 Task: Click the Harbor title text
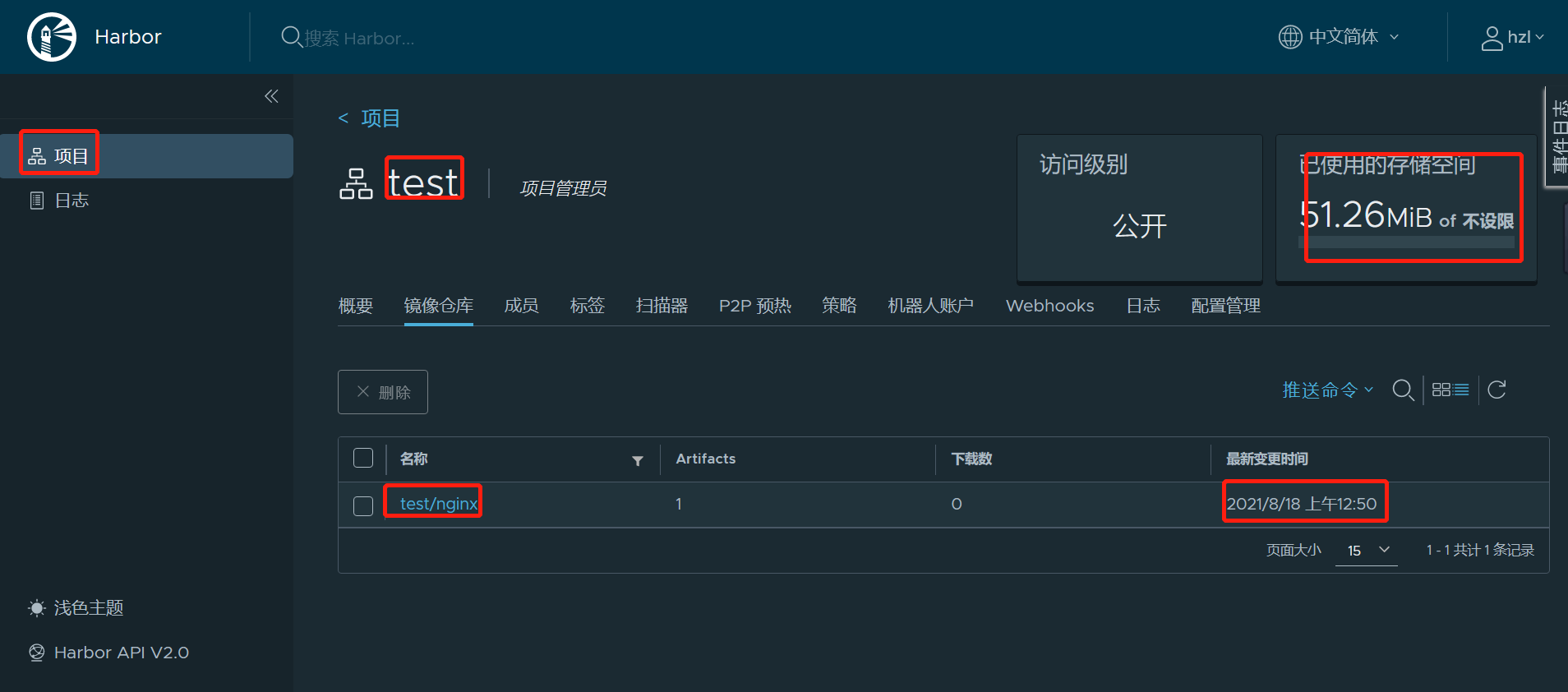coord(128,37)
